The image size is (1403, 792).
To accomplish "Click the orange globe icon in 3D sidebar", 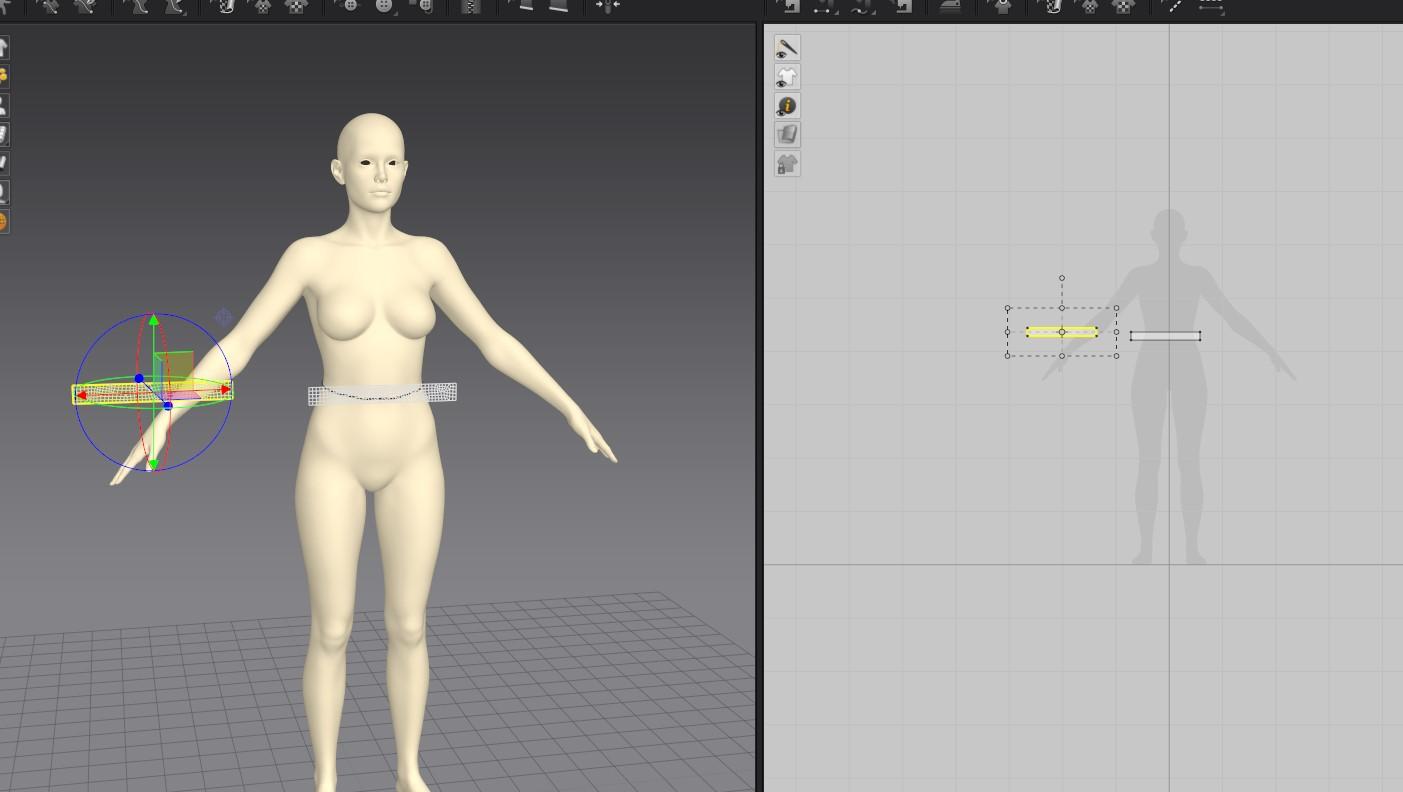I will [3, 222].
